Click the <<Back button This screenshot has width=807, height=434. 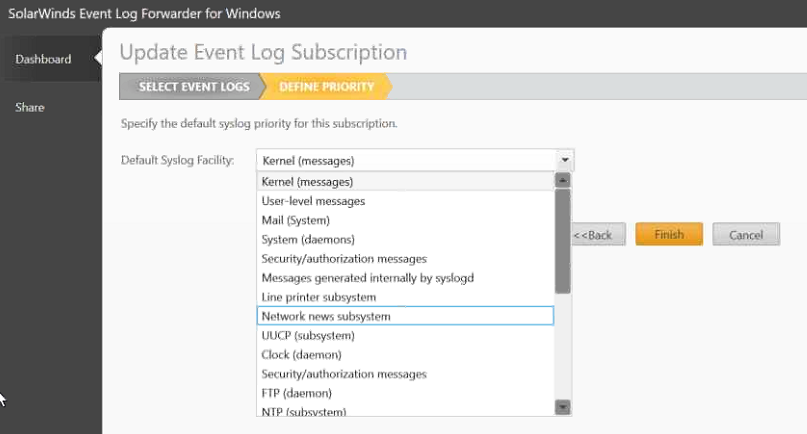[x=598, y=235]
